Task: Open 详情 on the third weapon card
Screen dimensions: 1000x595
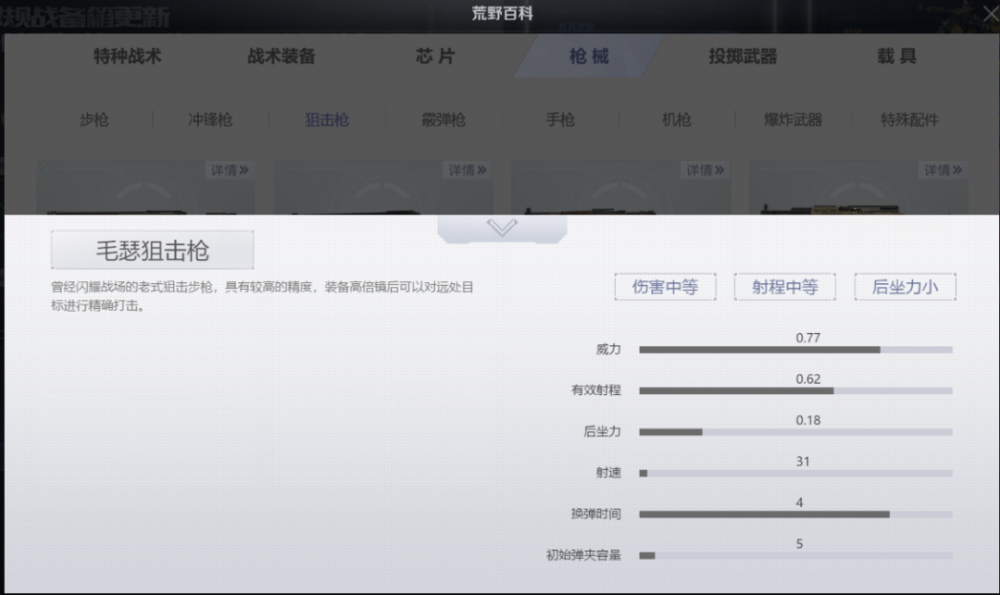Action: click(705, 170)
